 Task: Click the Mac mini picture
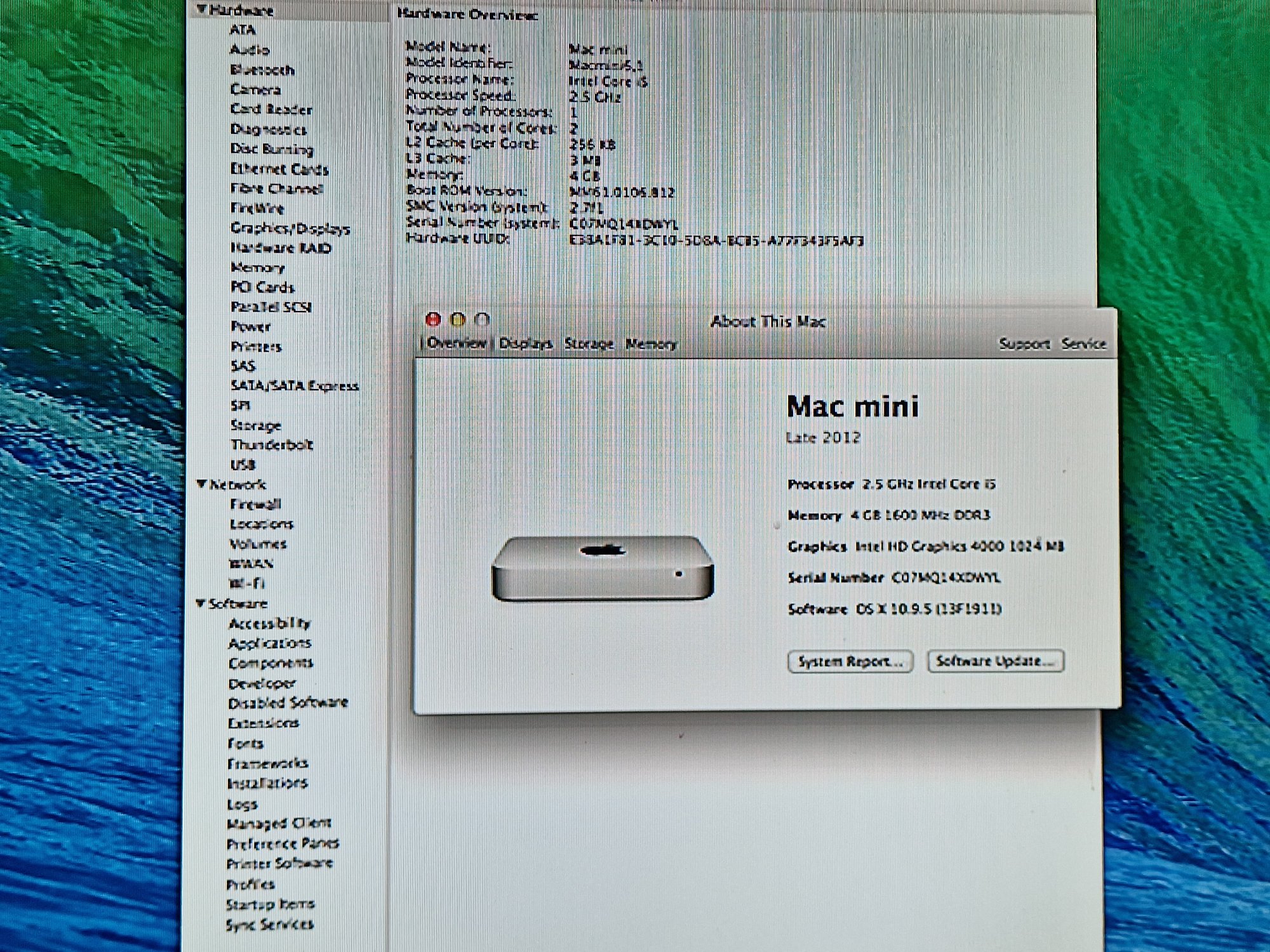[x=602, y=568]
